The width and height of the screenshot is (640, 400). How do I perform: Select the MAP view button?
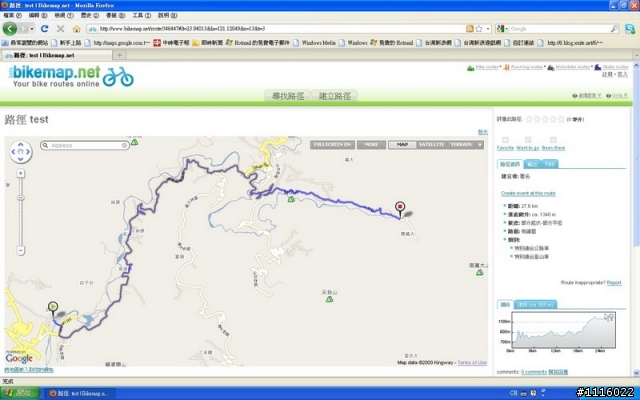point(402,145)
